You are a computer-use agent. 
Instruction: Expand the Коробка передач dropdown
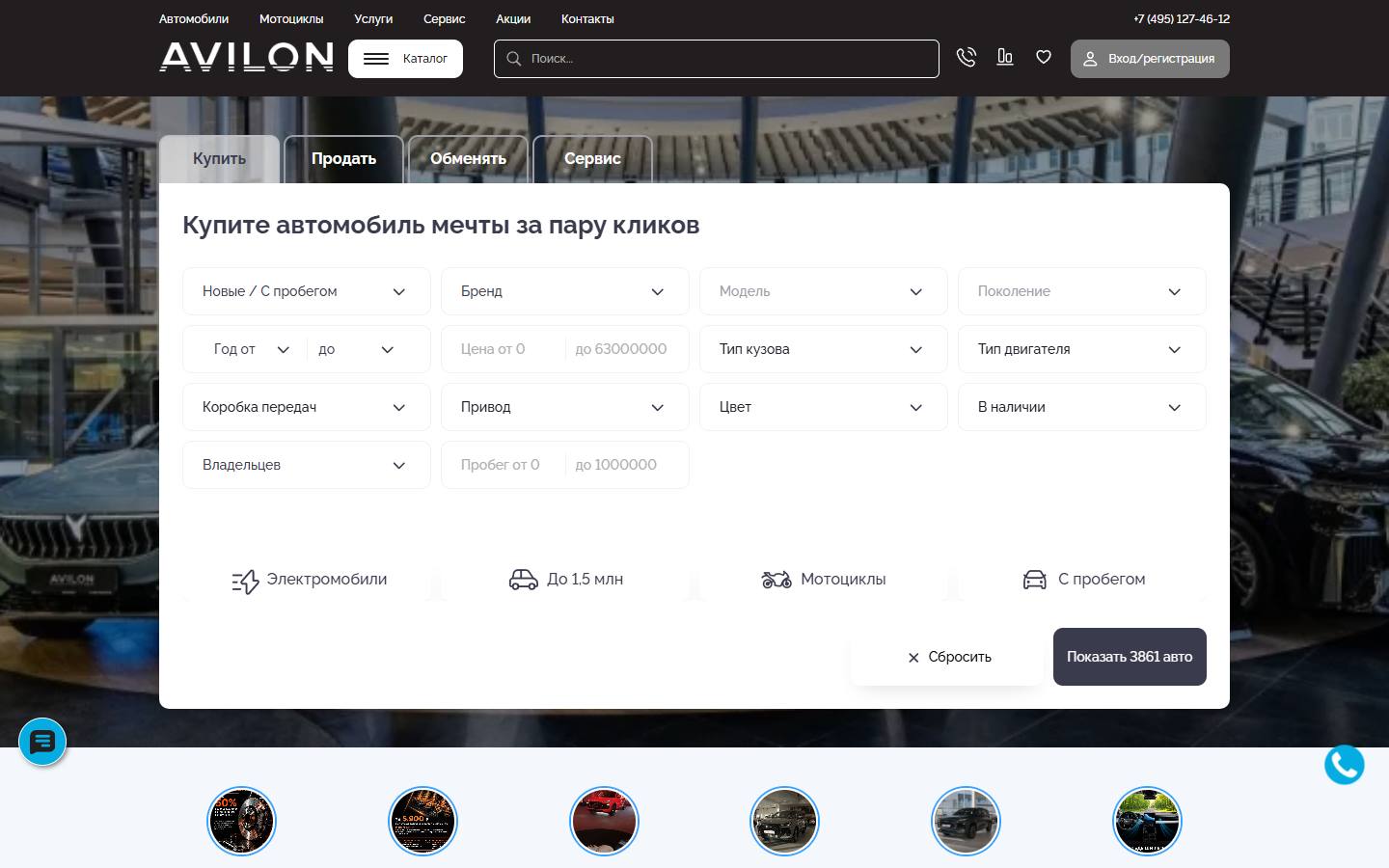coord(307,407)
